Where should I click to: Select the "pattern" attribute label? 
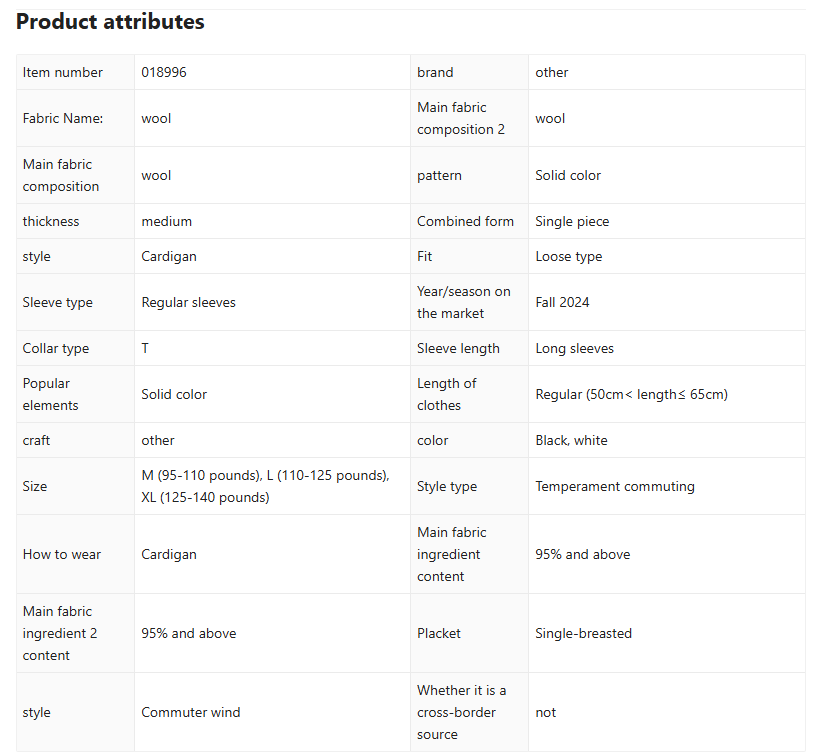[x=439, y=175]
